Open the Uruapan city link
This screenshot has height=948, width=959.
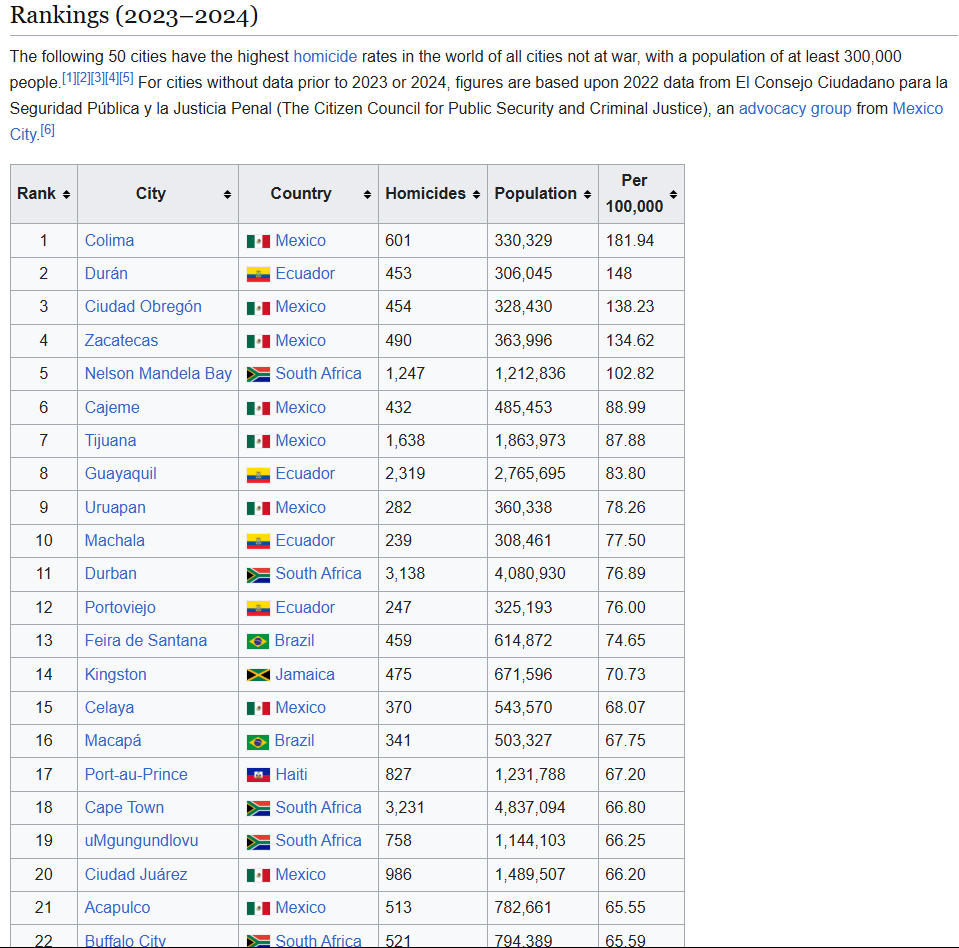point(115,508)
